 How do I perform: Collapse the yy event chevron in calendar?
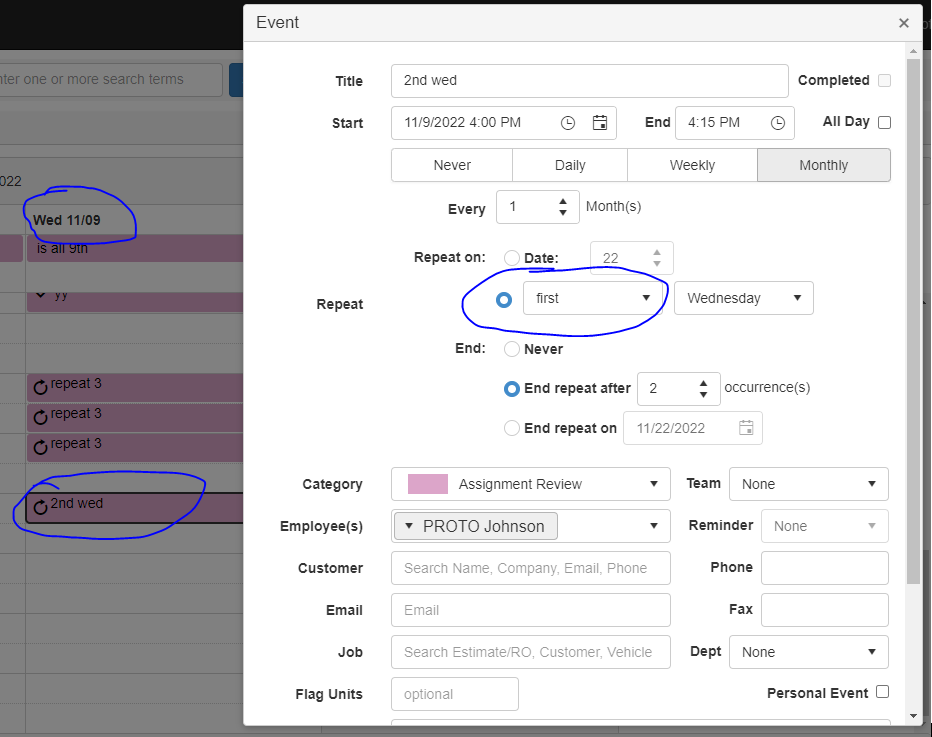click(x=40, y=294)
